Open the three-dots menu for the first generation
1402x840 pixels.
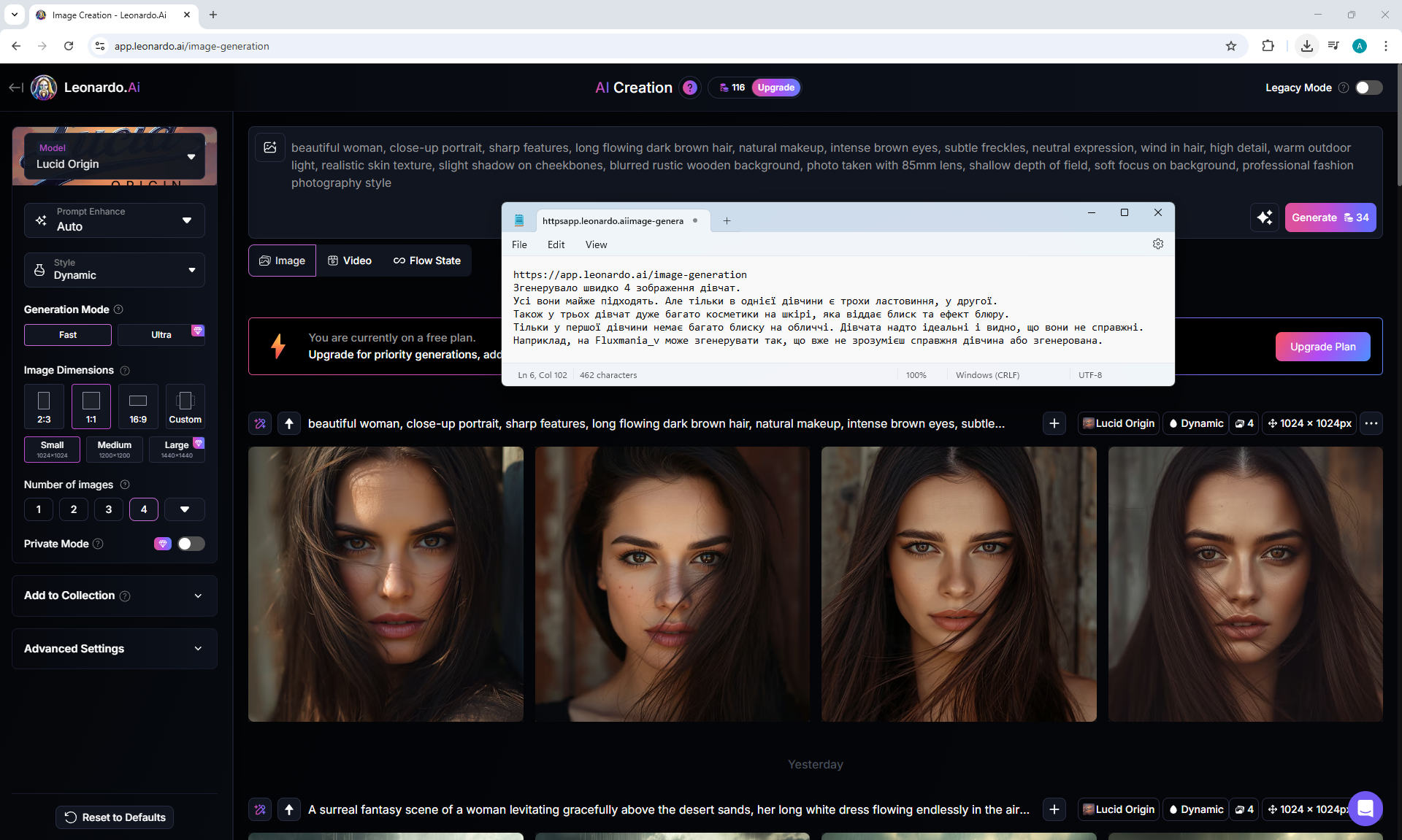(x=1371, y=423)
